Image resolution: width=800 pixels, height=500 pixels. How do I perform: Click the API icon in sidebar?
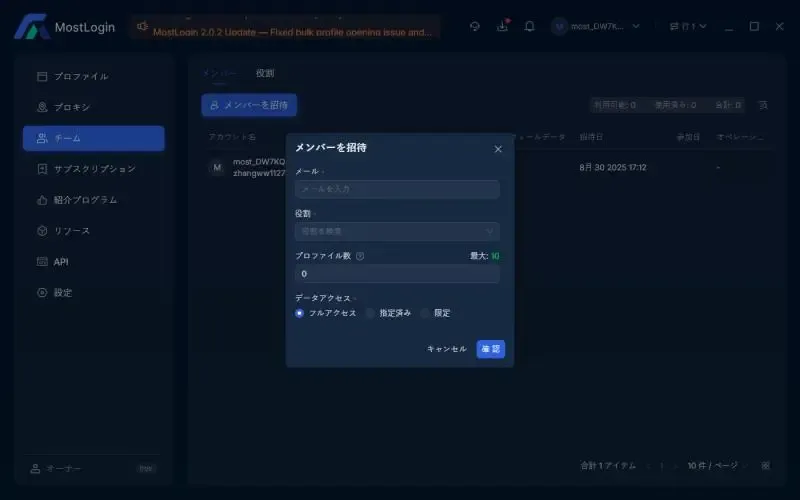(42, 262)
